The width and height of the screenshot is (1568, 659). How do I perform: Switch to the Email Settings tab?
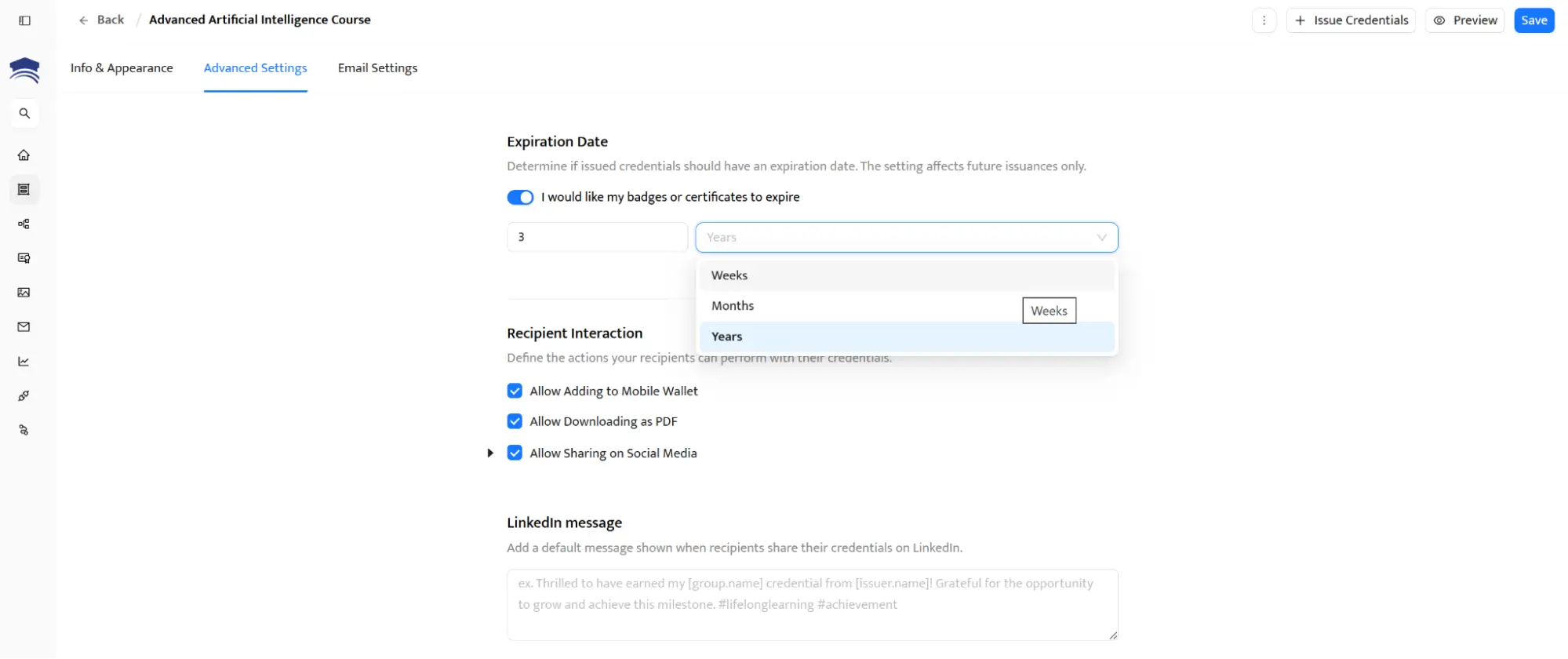click(x=377, y=67)
